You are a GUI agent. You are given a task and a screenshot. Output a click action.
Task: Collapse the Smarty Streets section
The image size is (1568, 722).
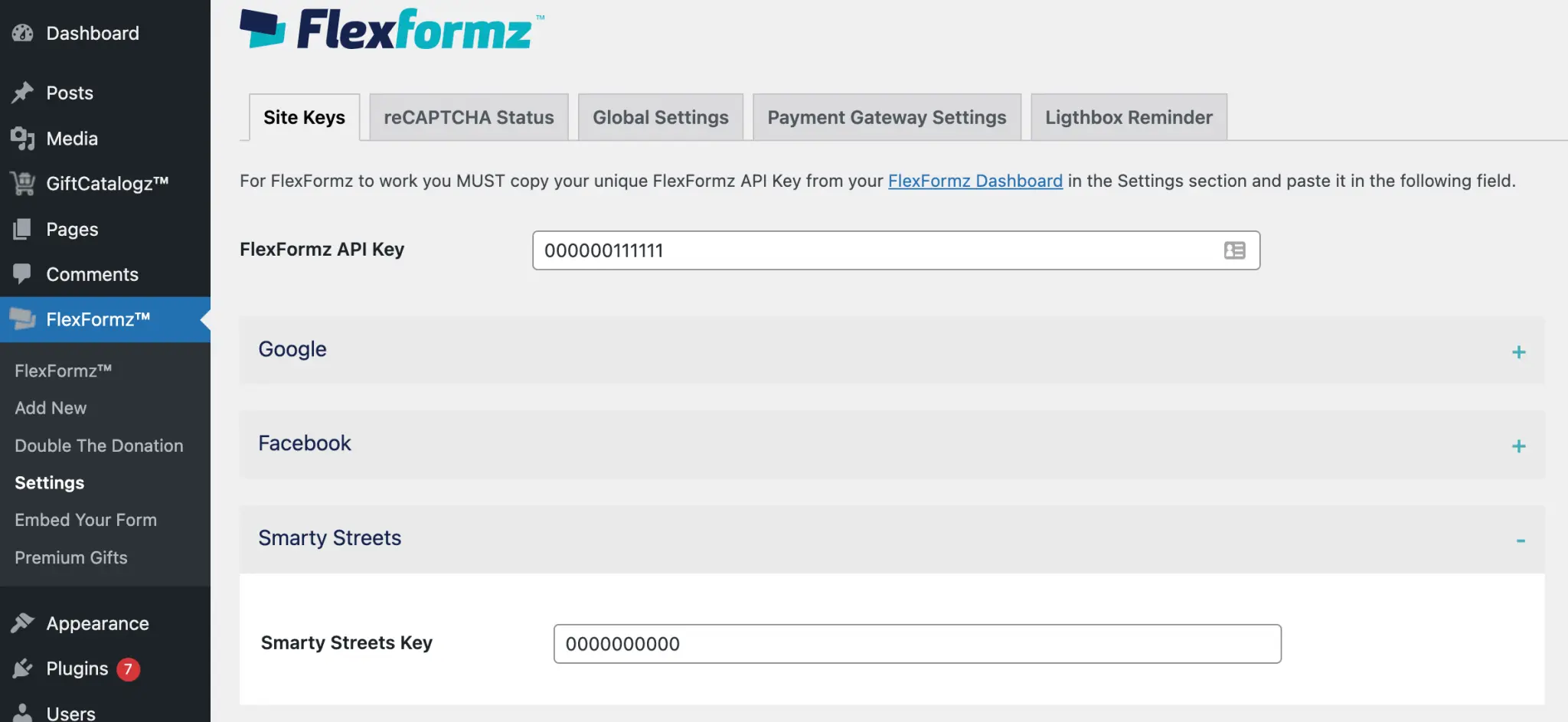point(1521,541)
